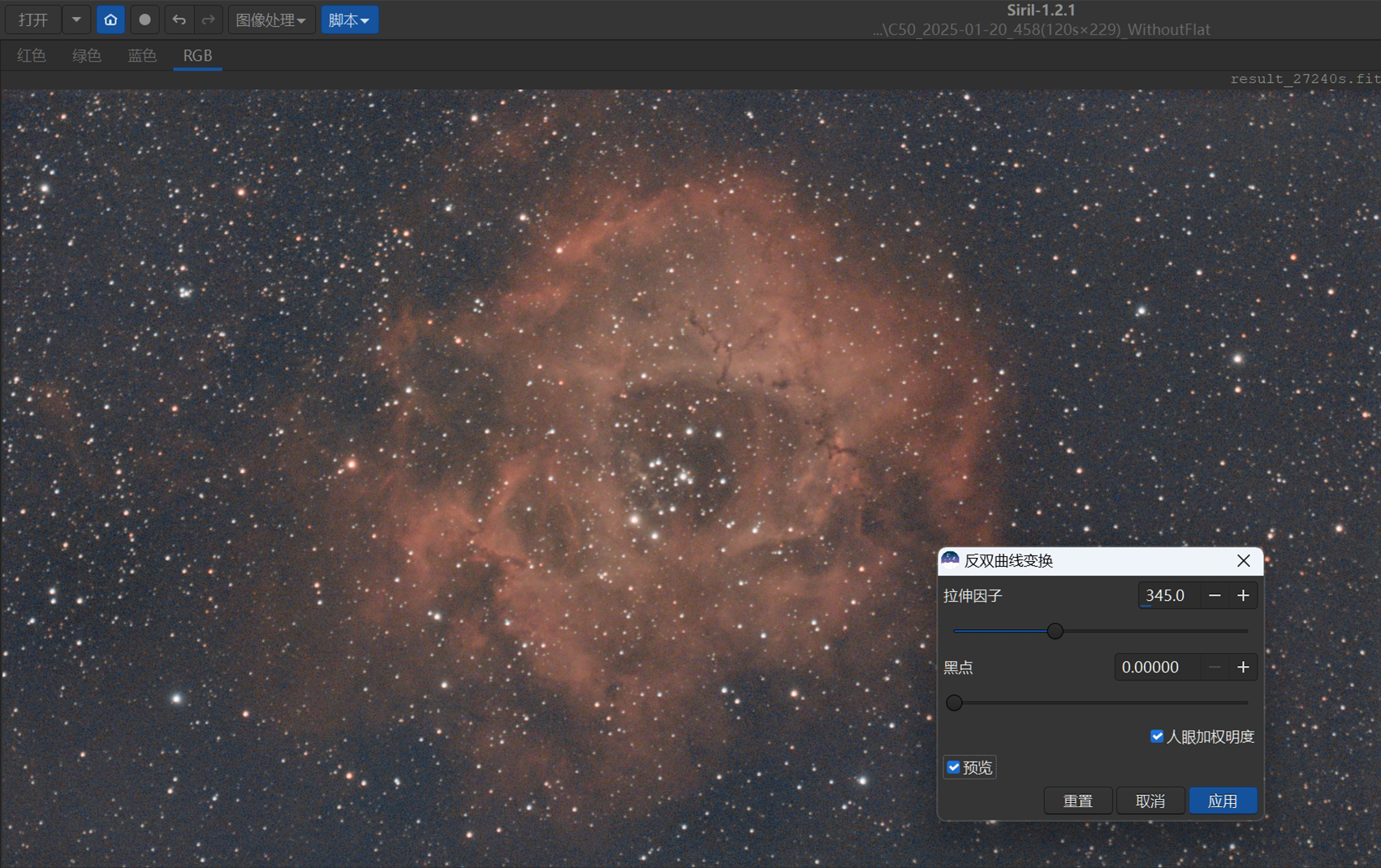Close the 反双曲线变换 dialog
The image size is (1381, 868).
[1243, 561]
